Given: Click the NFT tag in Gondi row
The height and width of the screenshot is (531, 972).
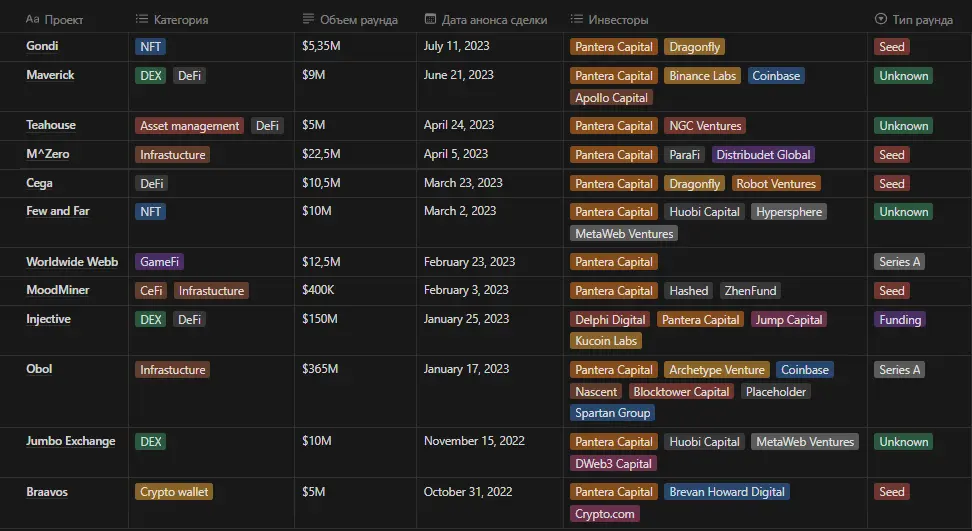Looking at the screenshot, I should pos(151,46).
